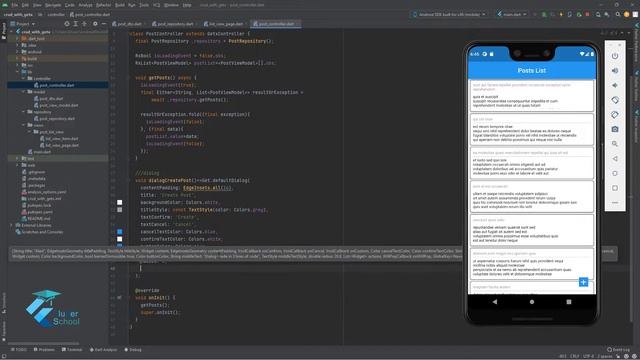640x360 pixels.
Task: Tap the blue plus button in the phone app
Action: point(583,282)
